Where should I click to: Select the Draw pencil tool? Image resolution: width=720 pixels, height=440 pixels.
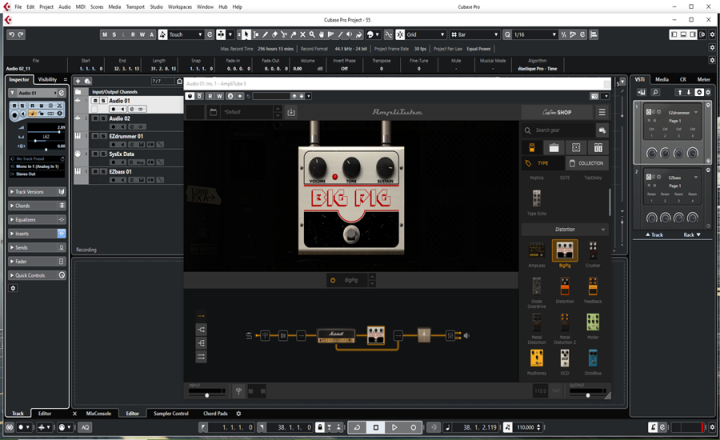click(x=265, y=34)
